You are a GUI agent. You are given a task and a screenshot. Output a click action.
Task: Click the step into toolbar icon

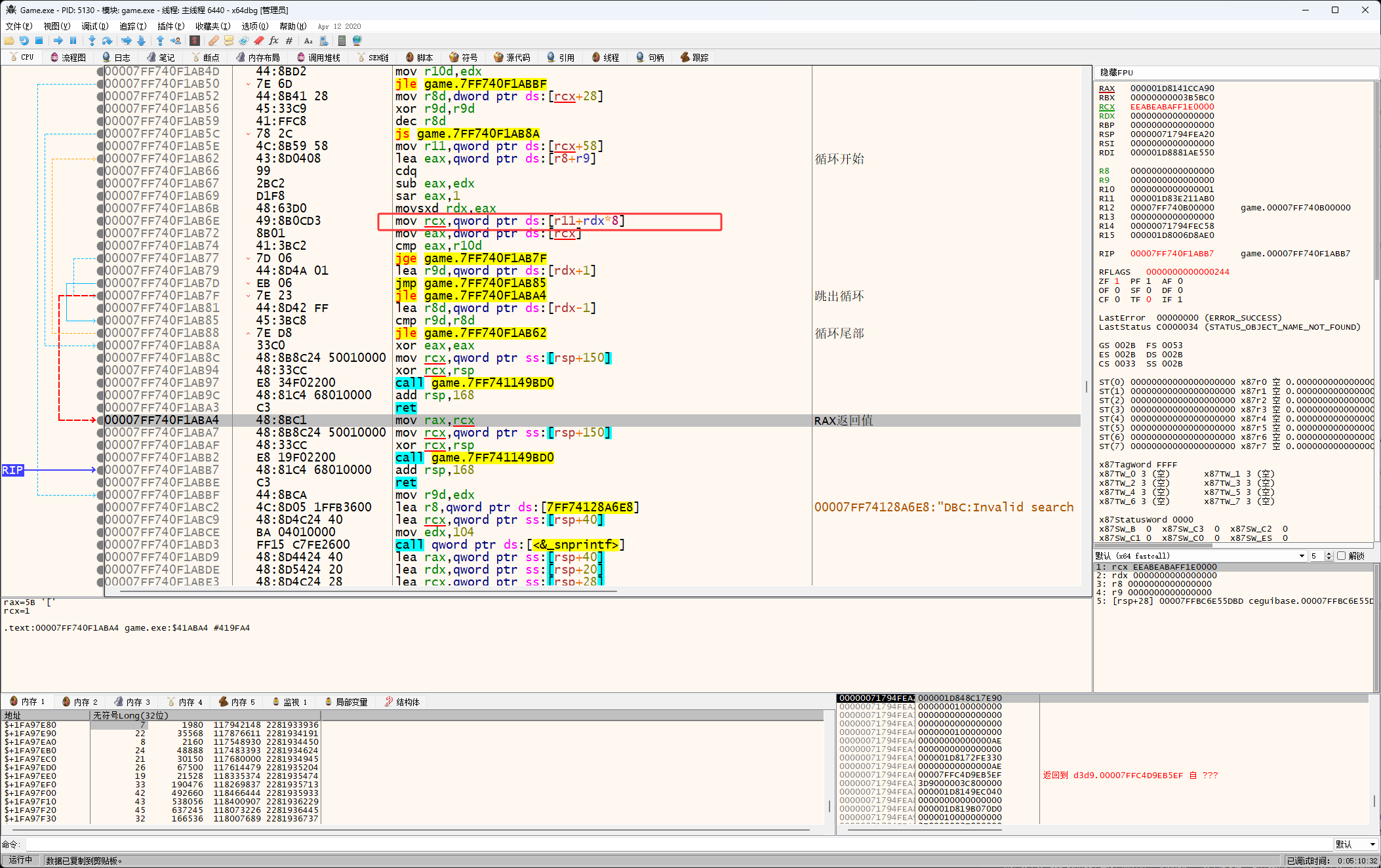pos(92,41)
